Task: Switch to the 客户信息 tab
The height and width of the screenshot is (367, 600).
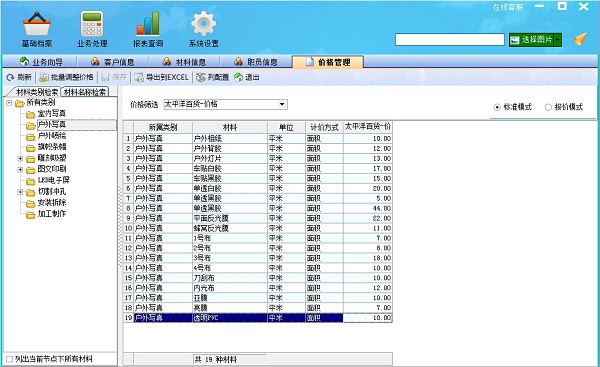Action: 112,62
